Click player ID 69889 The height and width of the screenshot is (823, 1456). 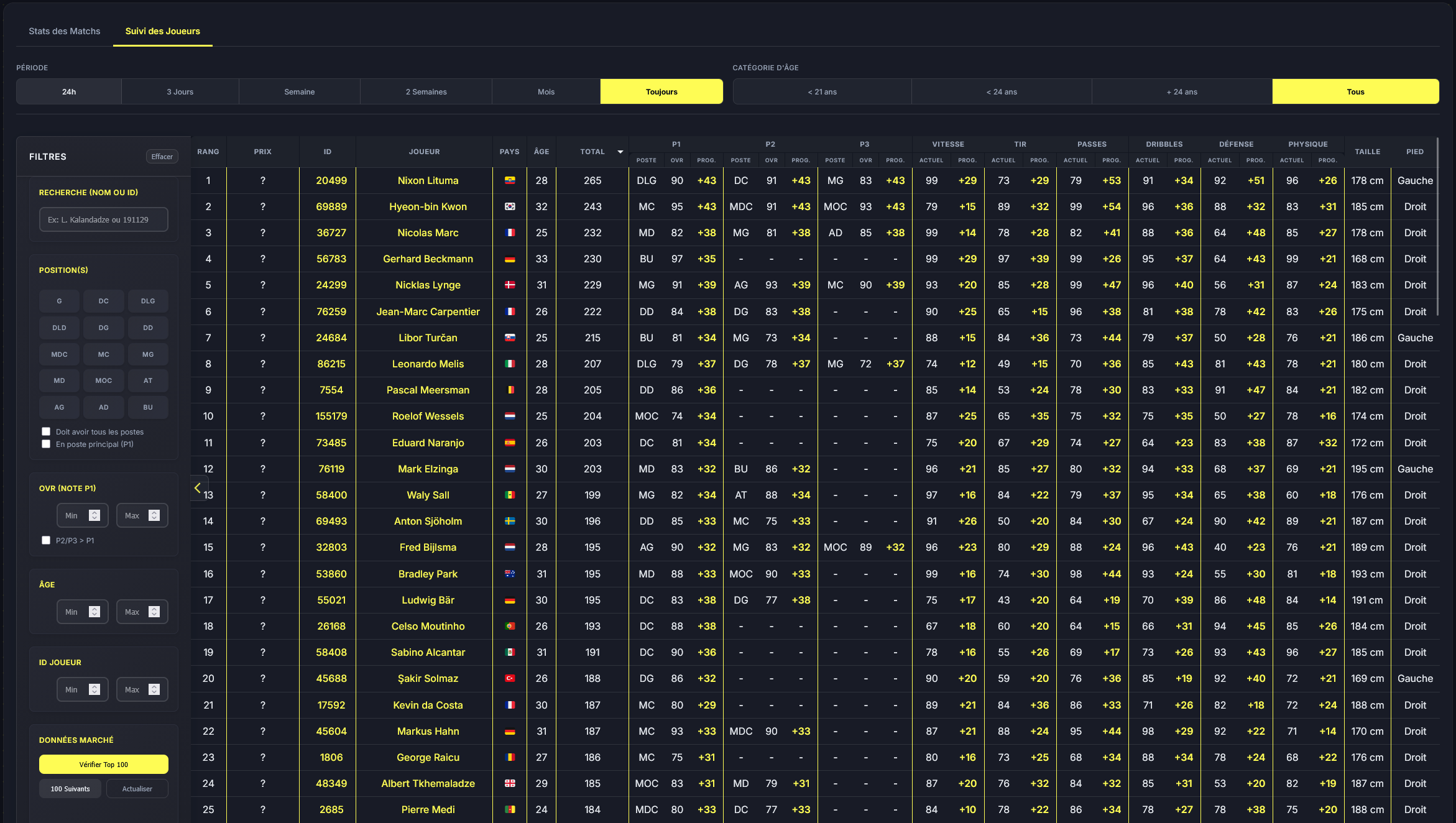[x=331, y=206]
